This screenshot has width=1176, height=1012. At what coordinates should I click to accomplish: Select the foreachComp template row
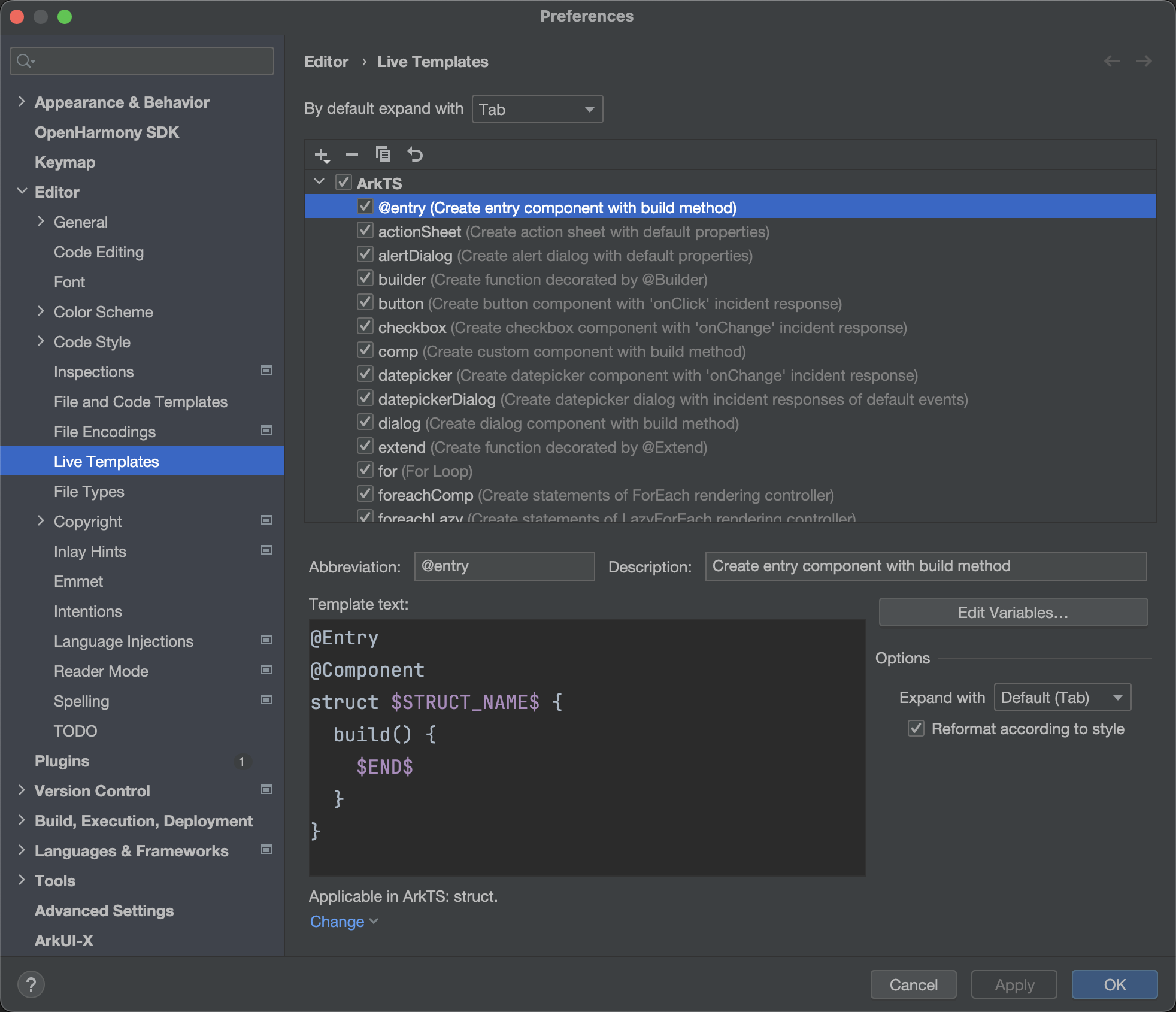point(731,495)
